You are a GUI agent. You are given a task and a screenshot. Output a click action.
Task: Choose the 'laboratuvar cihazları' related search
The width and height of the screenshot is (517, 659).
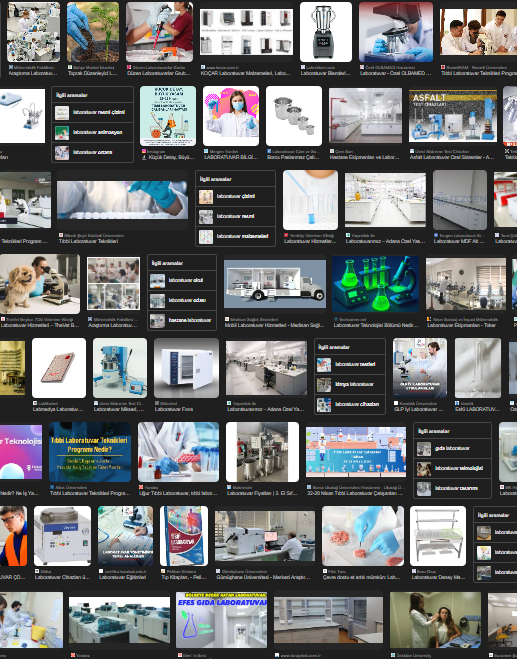(350, 404)
